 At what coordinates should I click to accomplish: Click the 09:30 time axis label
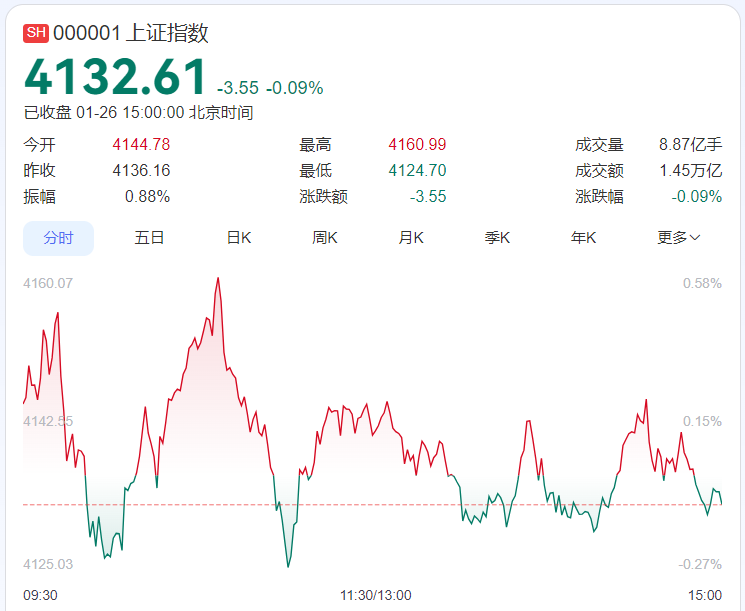click(x=40, y=595)
